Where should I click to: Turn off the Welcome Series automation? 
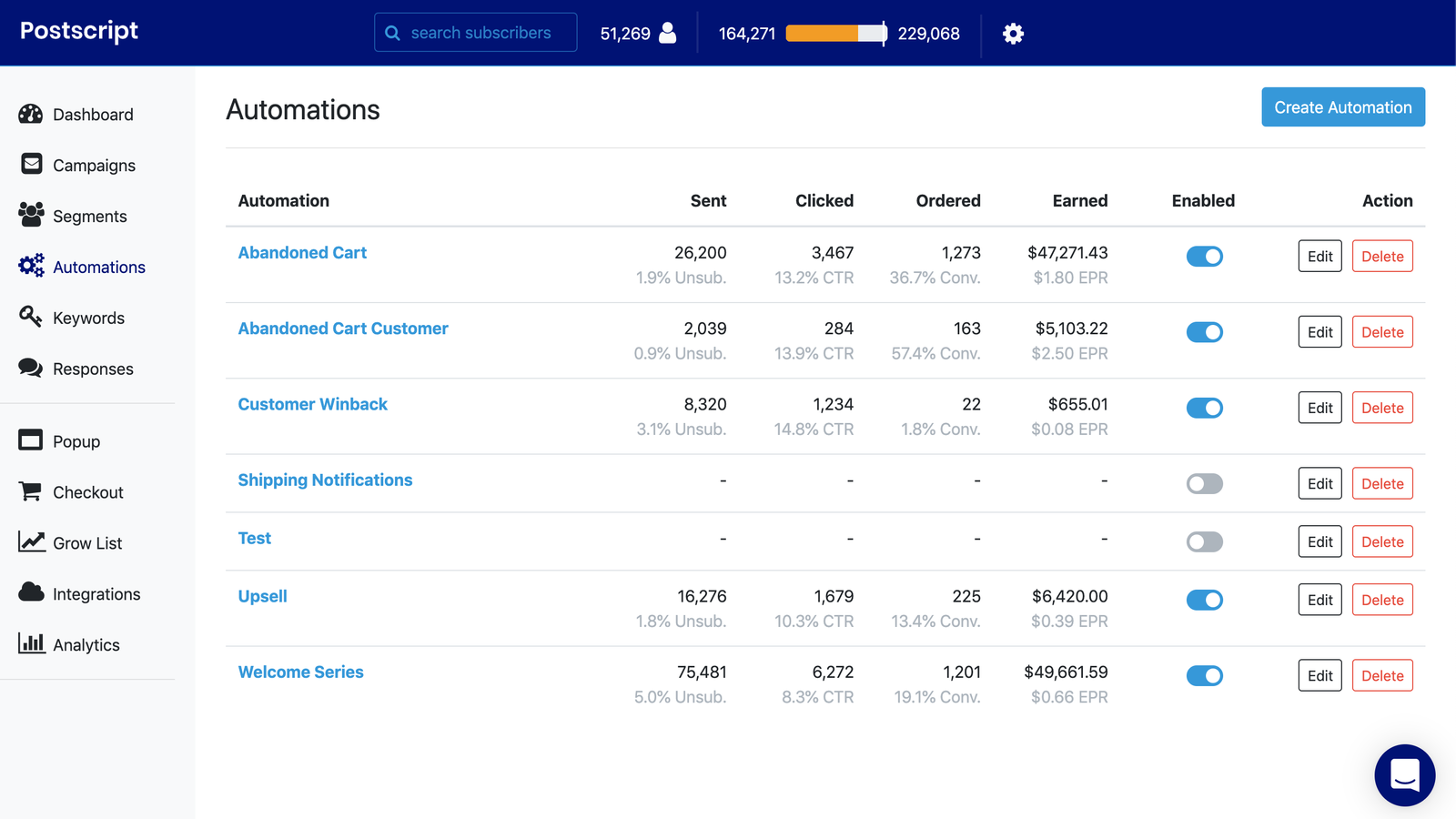point(1204,675)
